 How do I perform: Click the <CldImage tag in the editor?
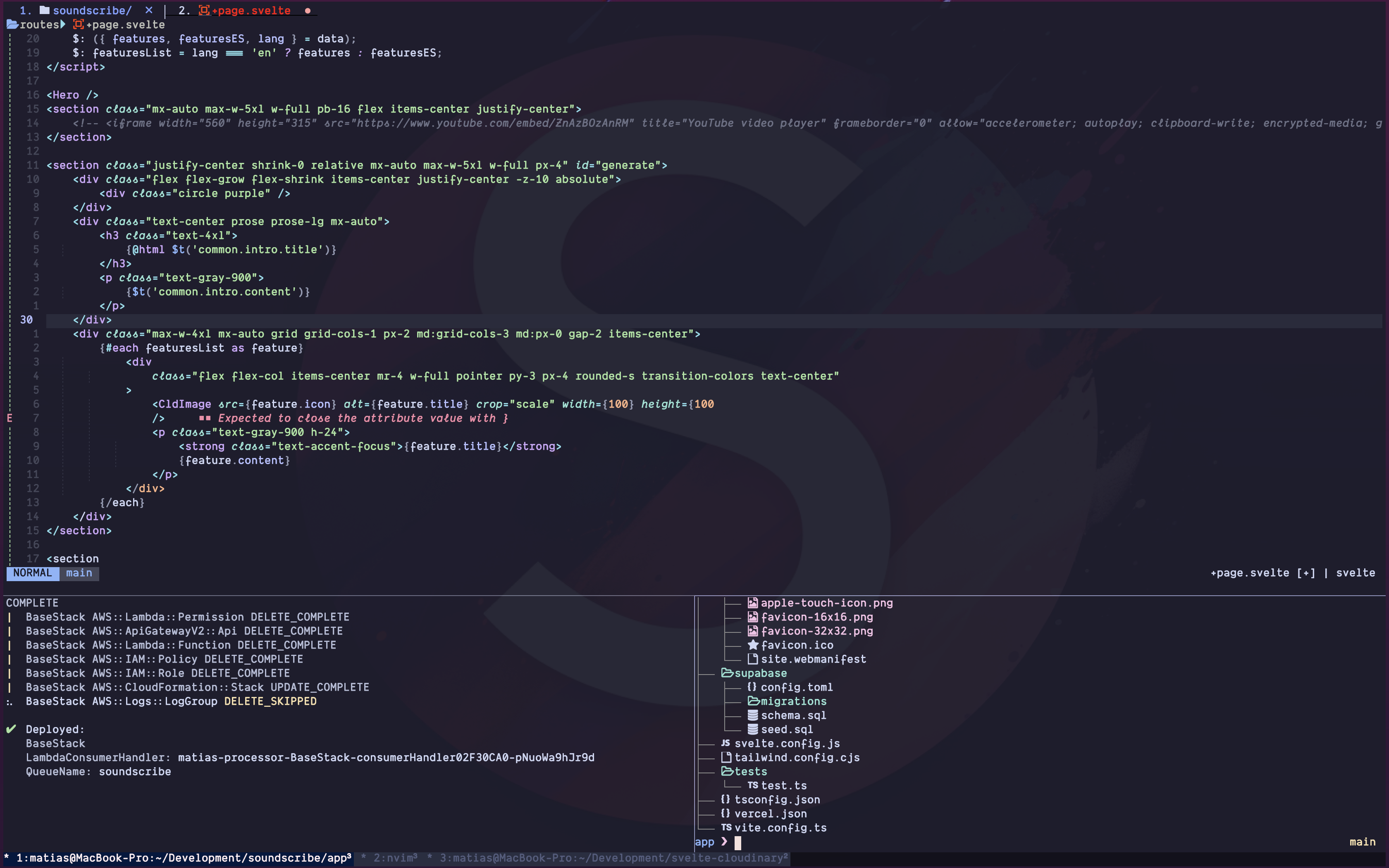click(181, 404)
